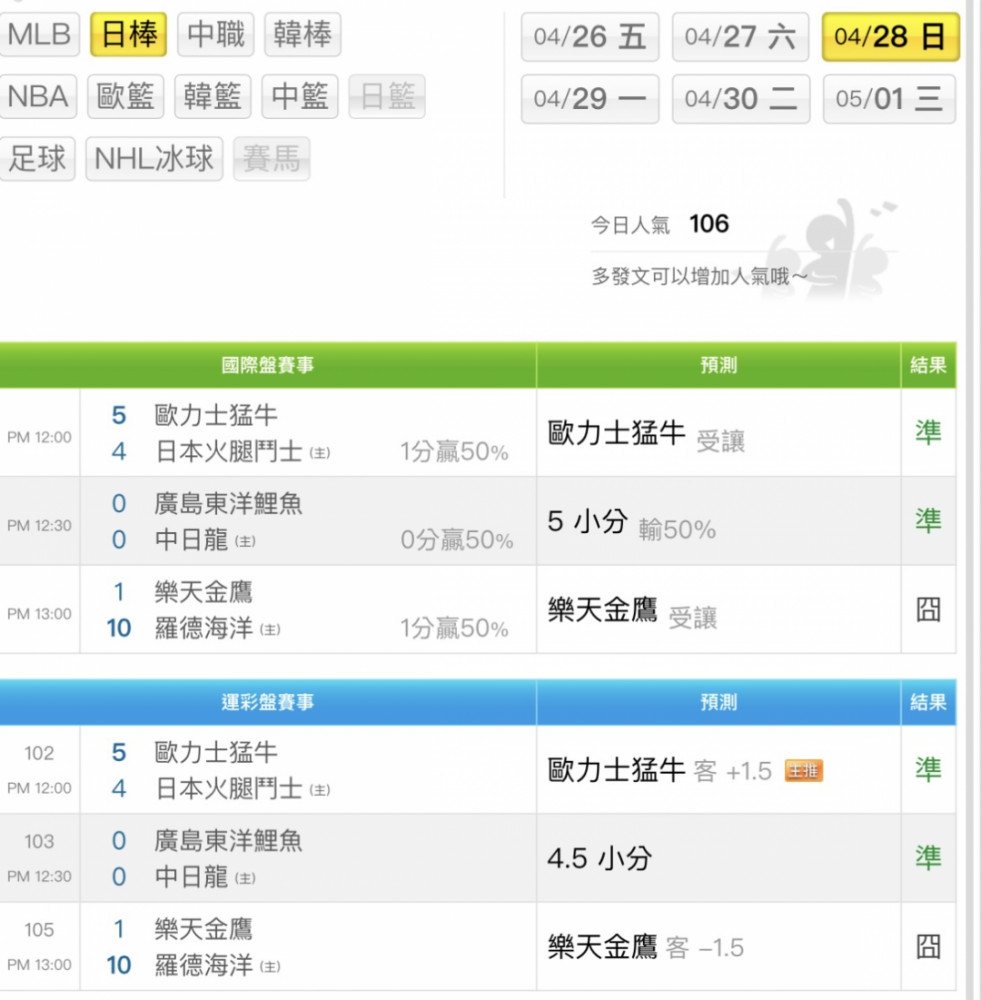Click 準 result for the 5 小分 row
Image resolution: width=981 pixels, height=1000 pixels.
(929, 521)
